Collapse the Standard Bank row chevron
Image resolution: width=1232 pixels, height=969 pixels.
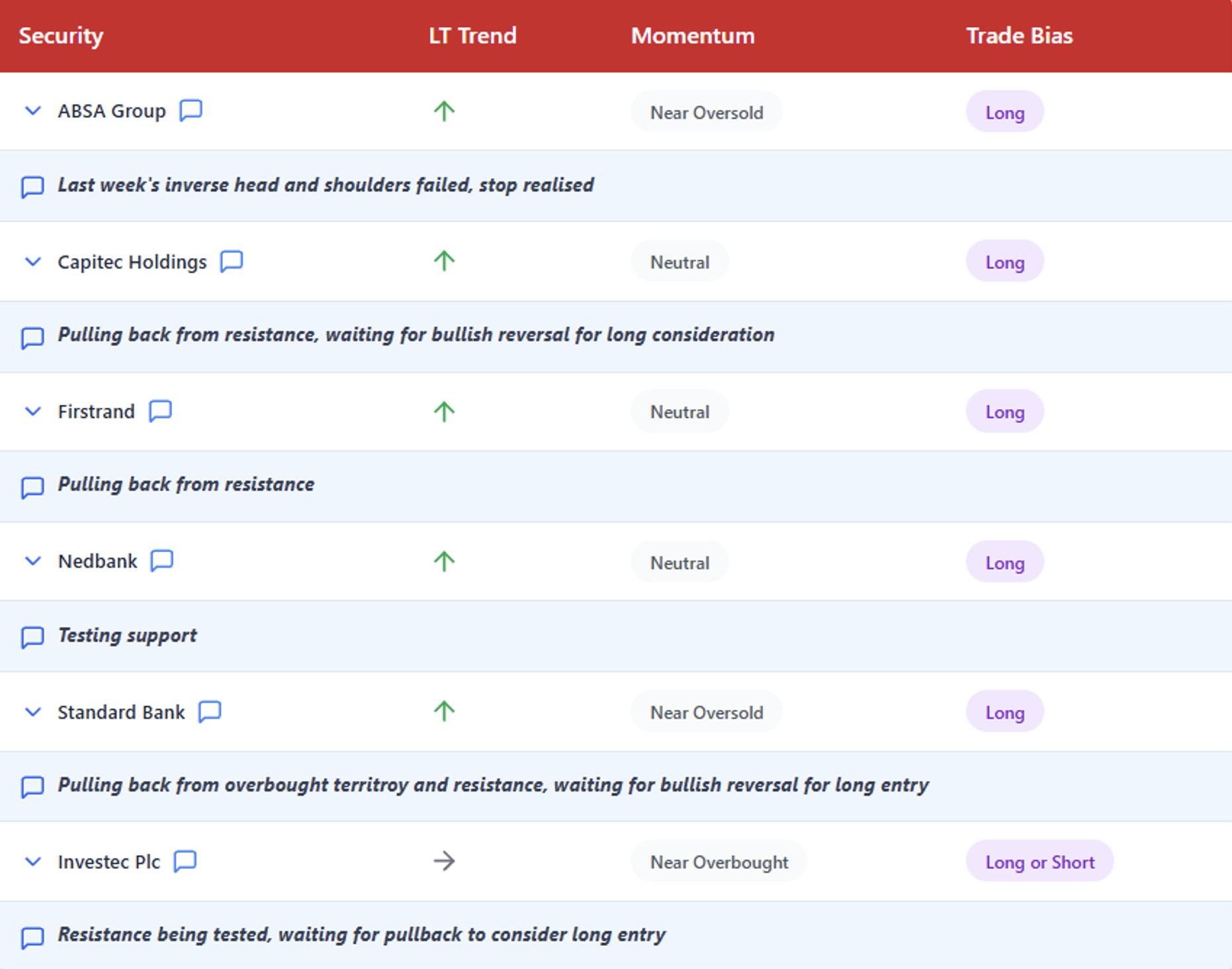click(x=33, y=712)
